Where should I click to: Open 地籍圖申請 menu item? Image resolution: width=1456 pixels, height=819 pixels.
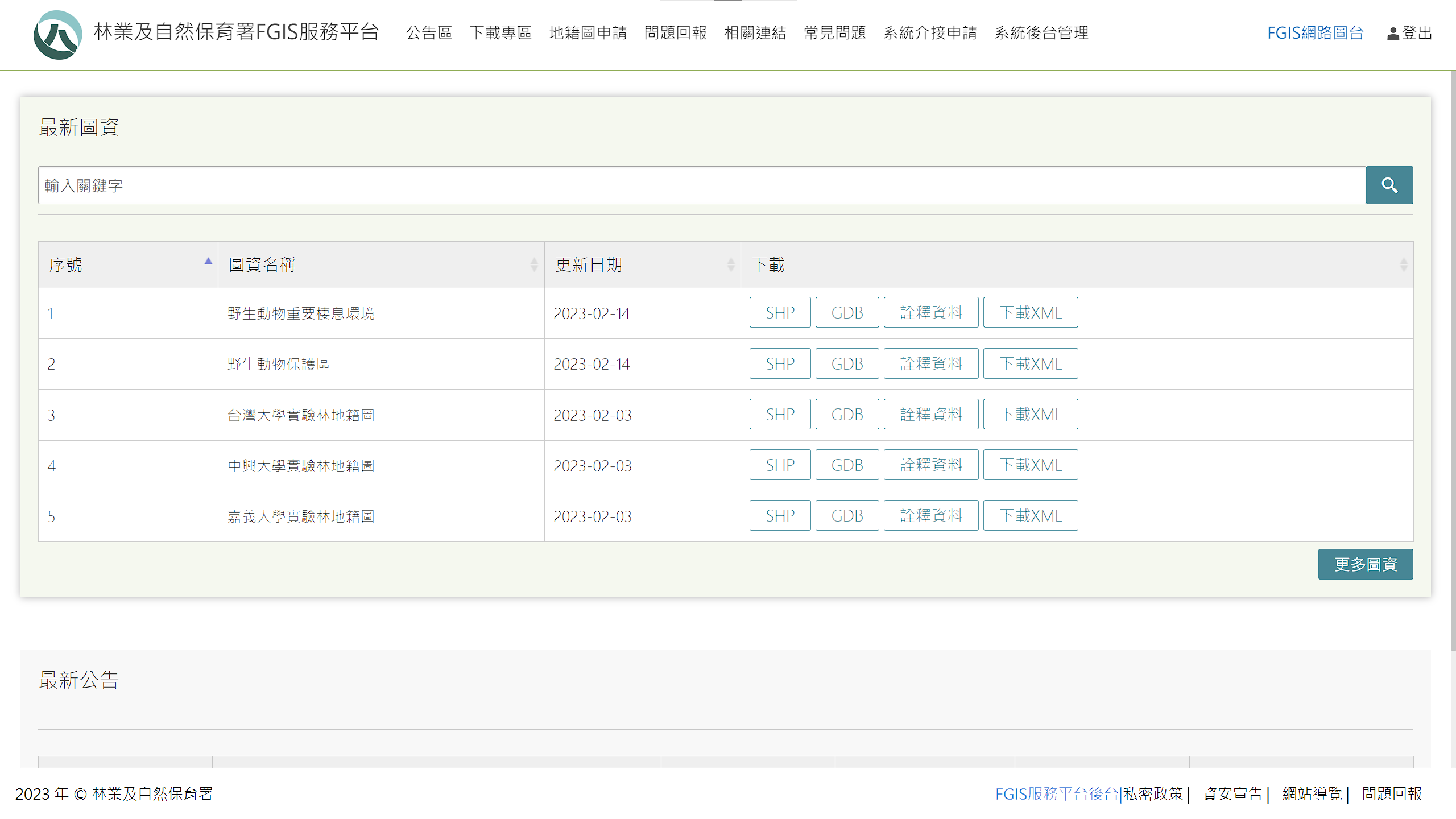click(588, 33)
